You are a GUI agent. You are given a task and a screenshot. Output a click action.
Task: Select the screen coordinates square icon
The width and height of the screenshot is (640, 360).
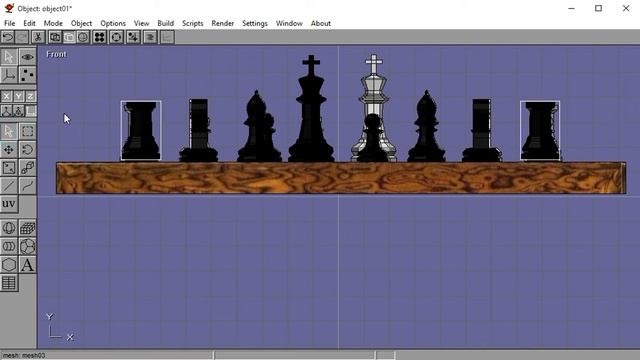[x=31, y=111]
